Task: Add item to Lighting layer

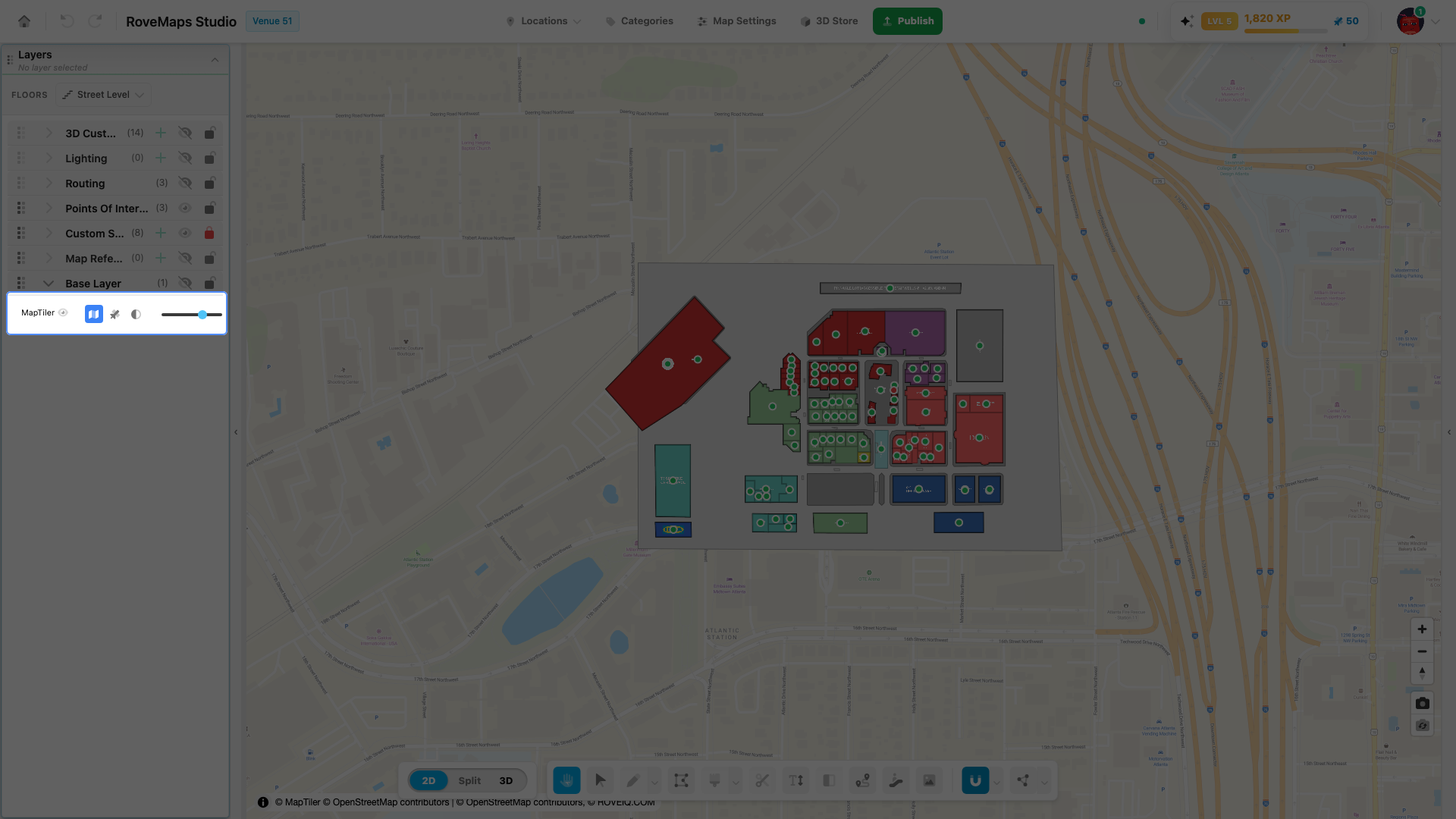Action: coord(161,158)
